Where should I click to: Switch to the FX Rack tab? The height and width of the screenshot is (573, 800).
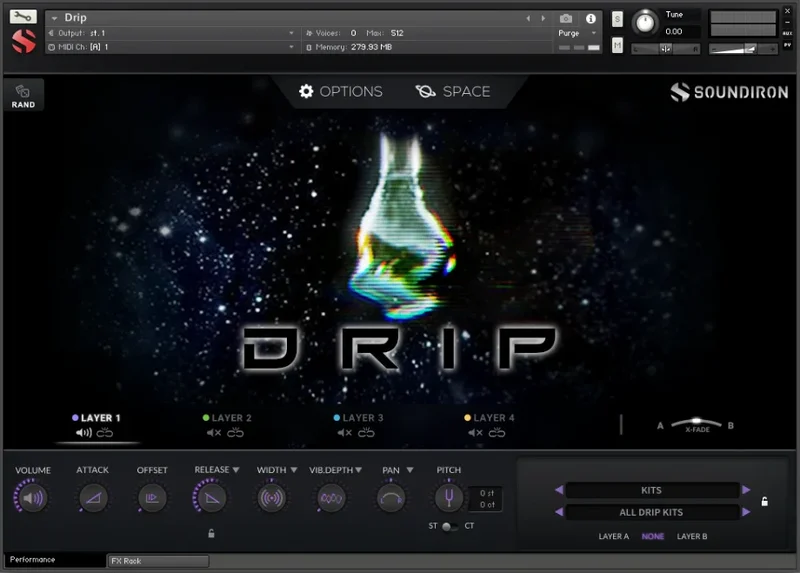click(158, 561)
